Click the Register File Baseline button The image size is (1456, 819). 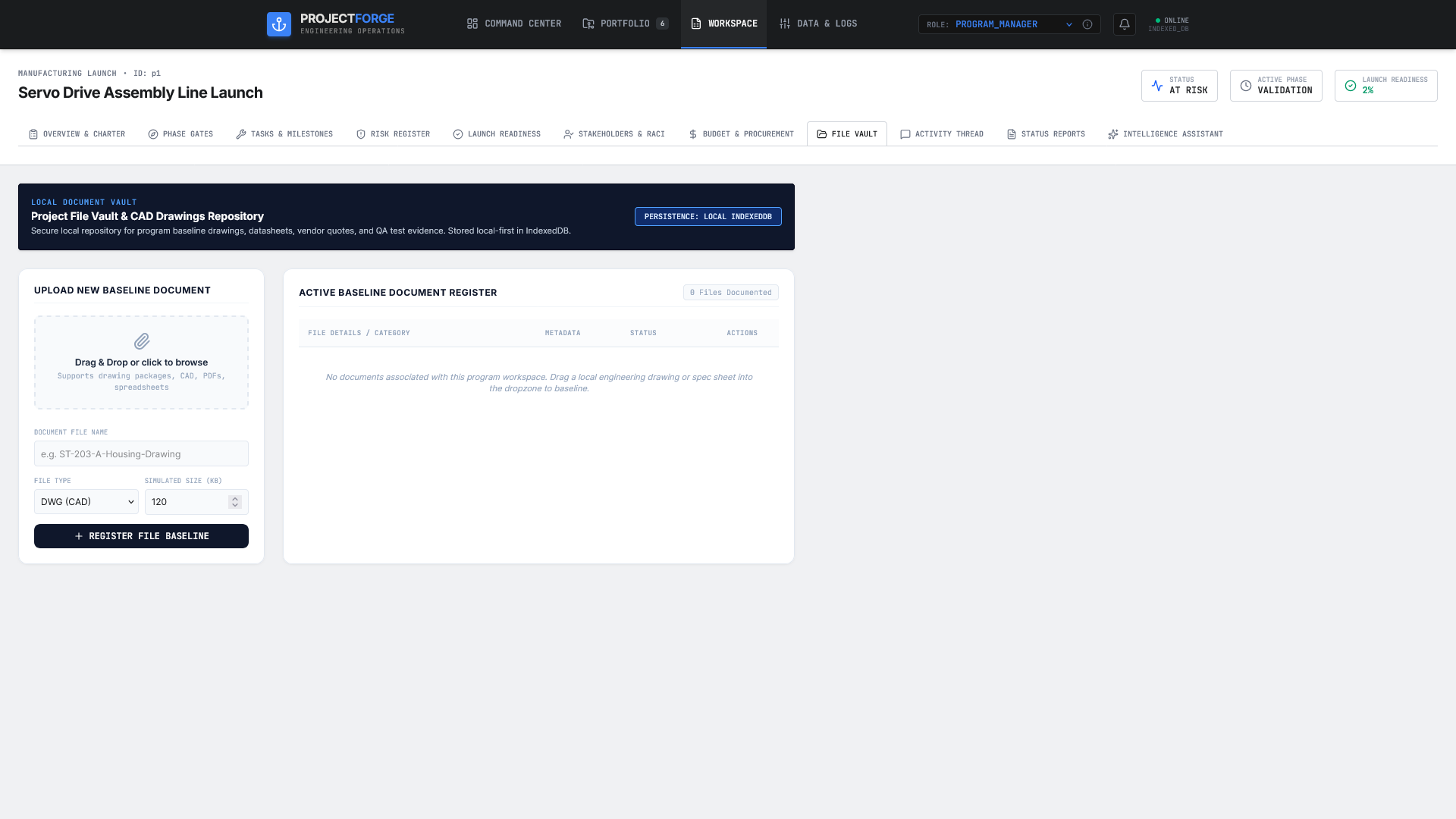pos(141,536)
